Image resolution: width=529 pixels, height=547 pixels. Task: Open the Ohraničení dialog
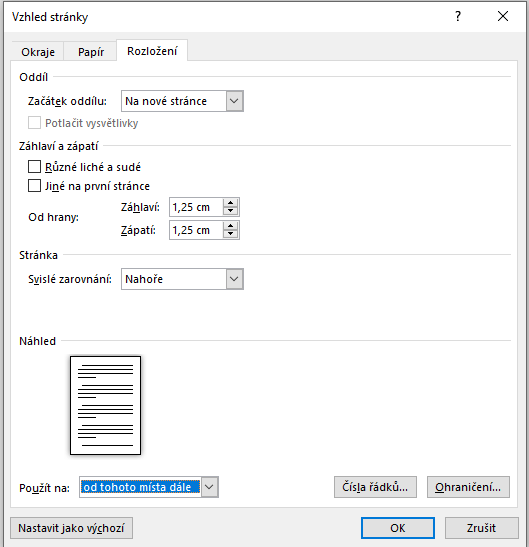click(x=468, y=487)
